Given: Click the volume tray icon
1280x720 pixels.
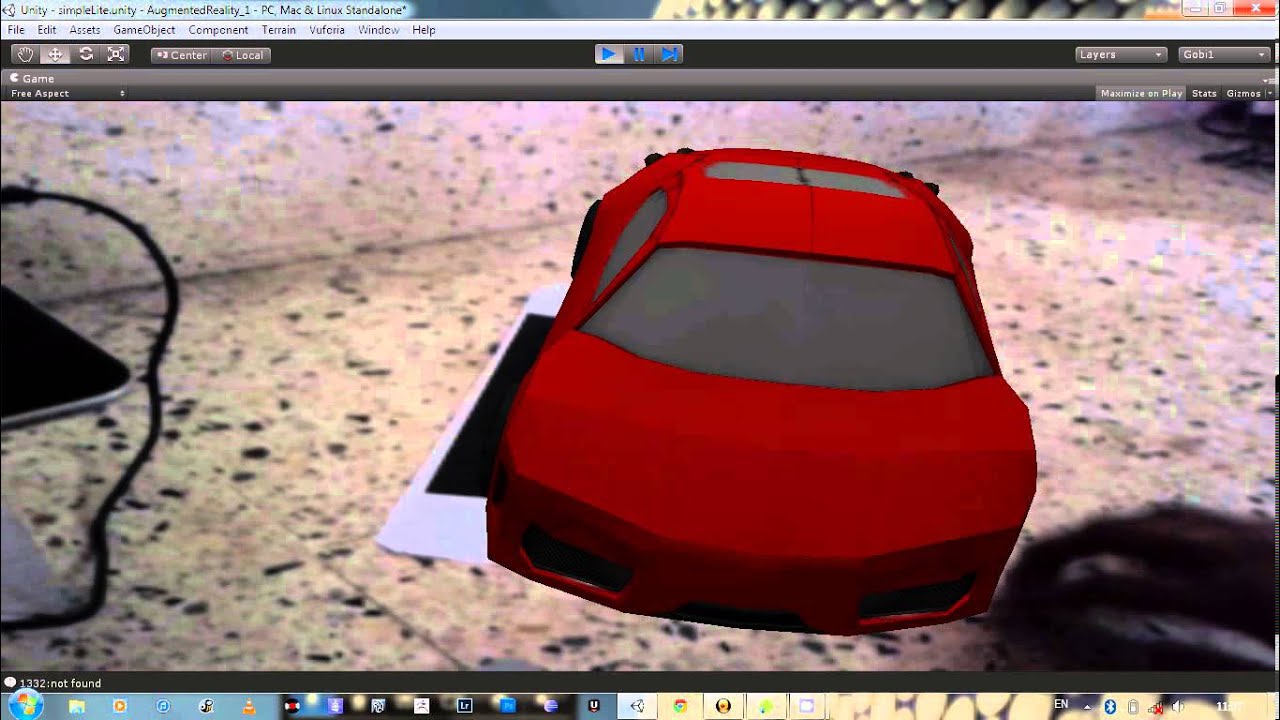Looking at the screenshot, I should pyautogui.click(x=1177, y=707).
